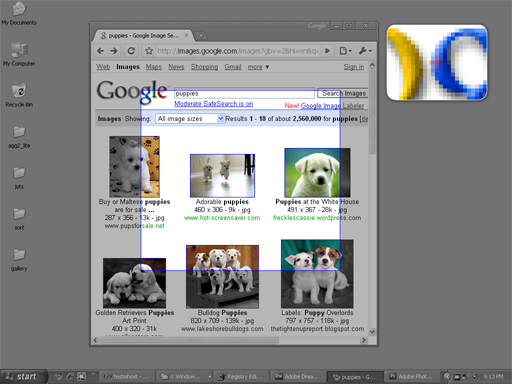Open the My Documents desktop icon
This screenshot has width=512, height=384.
point(19,13)
